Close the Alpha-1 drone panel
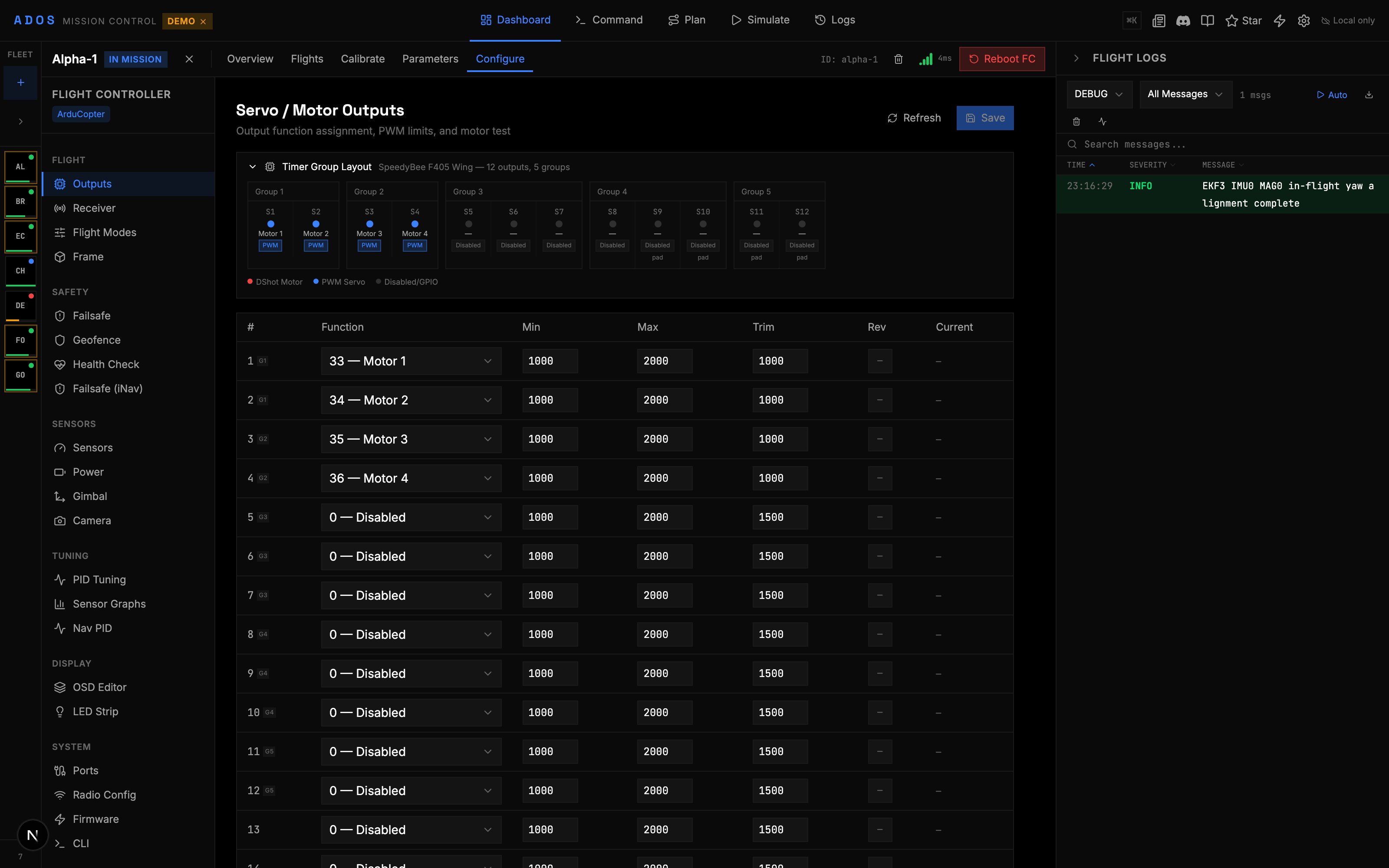Viewport: 1389px width, 868px height. [x=189, y=59]
